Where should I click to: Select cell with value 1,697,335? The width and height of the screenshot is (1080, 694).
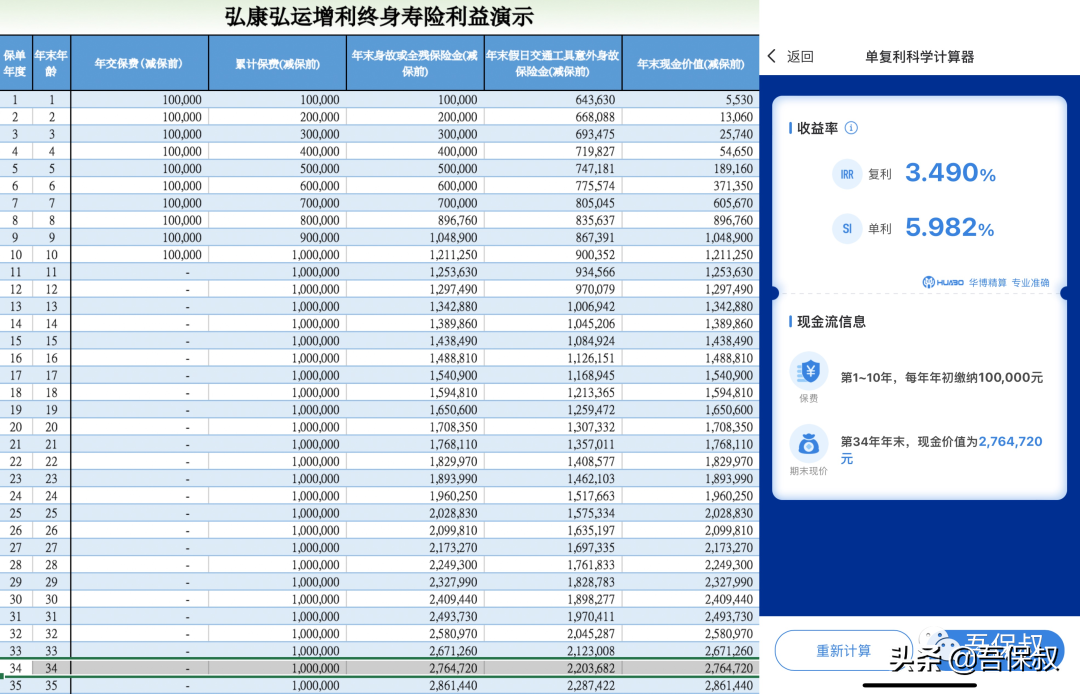(553, 547)
